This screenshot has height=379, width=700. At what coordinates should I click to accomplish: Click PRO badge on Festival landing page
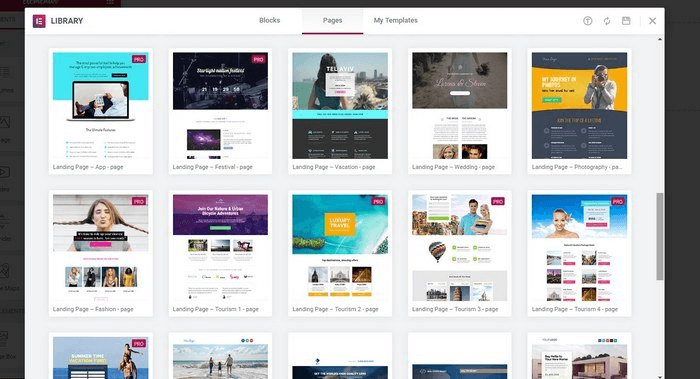tap(258, 59)
